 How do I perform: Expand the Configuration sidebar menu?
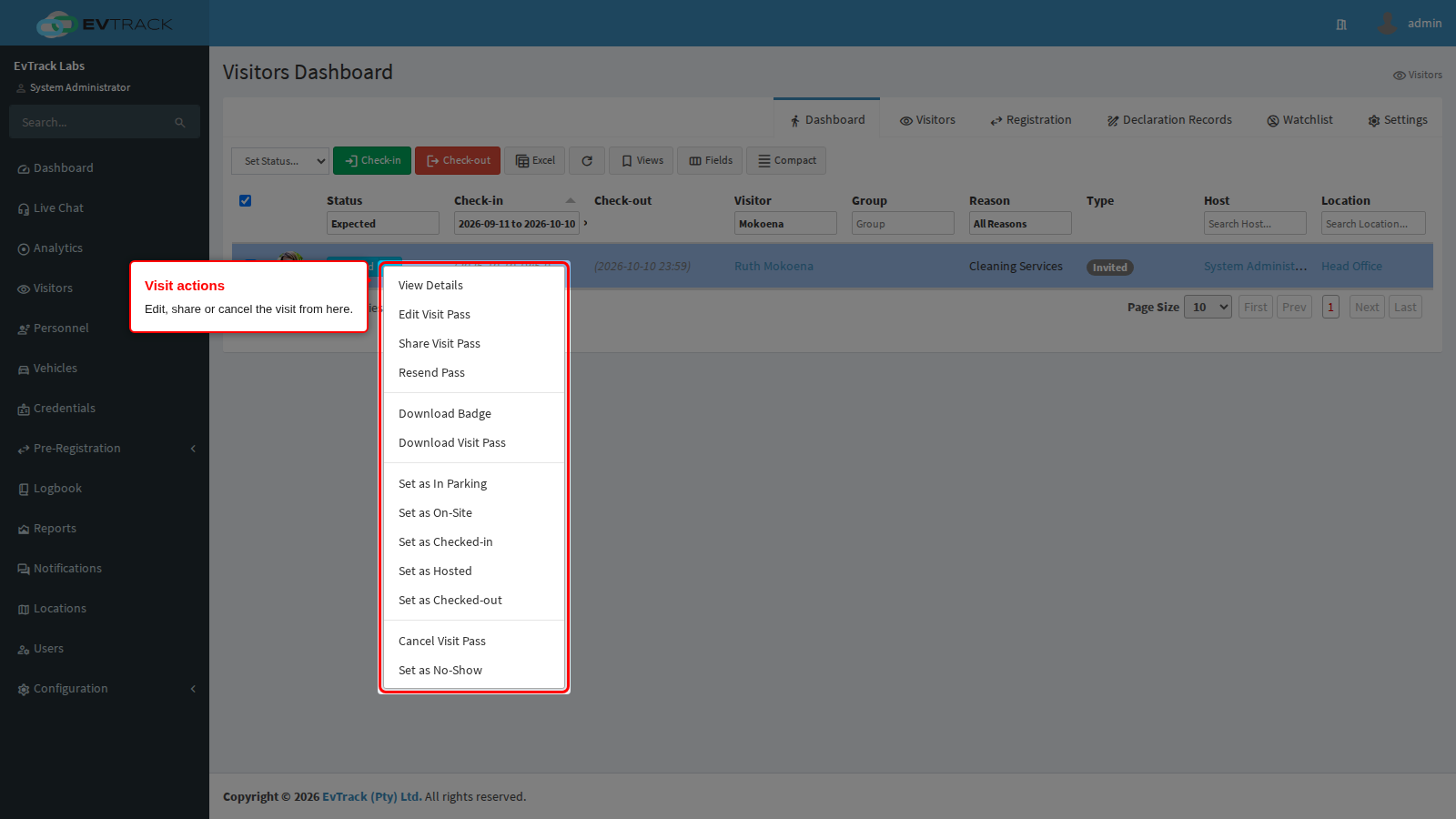(x=105, y=689)
